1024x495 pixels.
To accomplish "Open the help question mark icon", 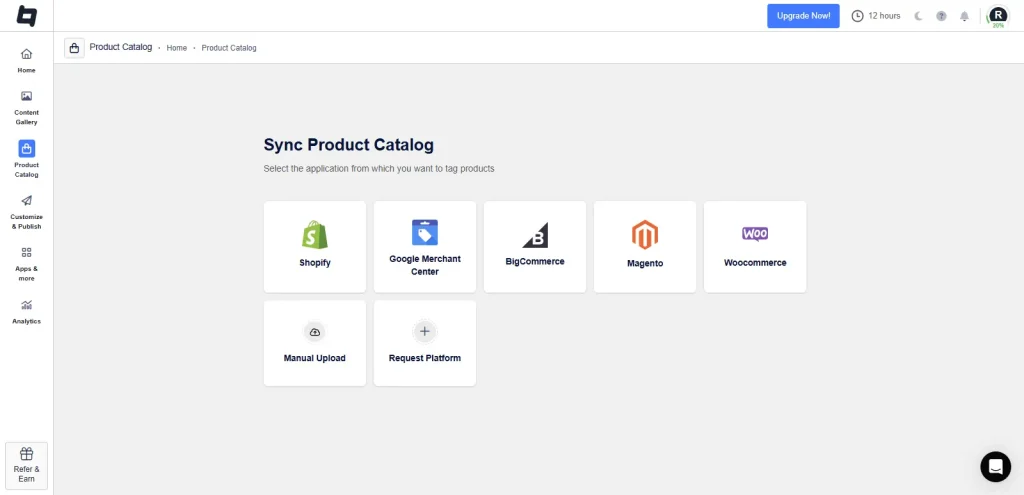I will 941,16.
